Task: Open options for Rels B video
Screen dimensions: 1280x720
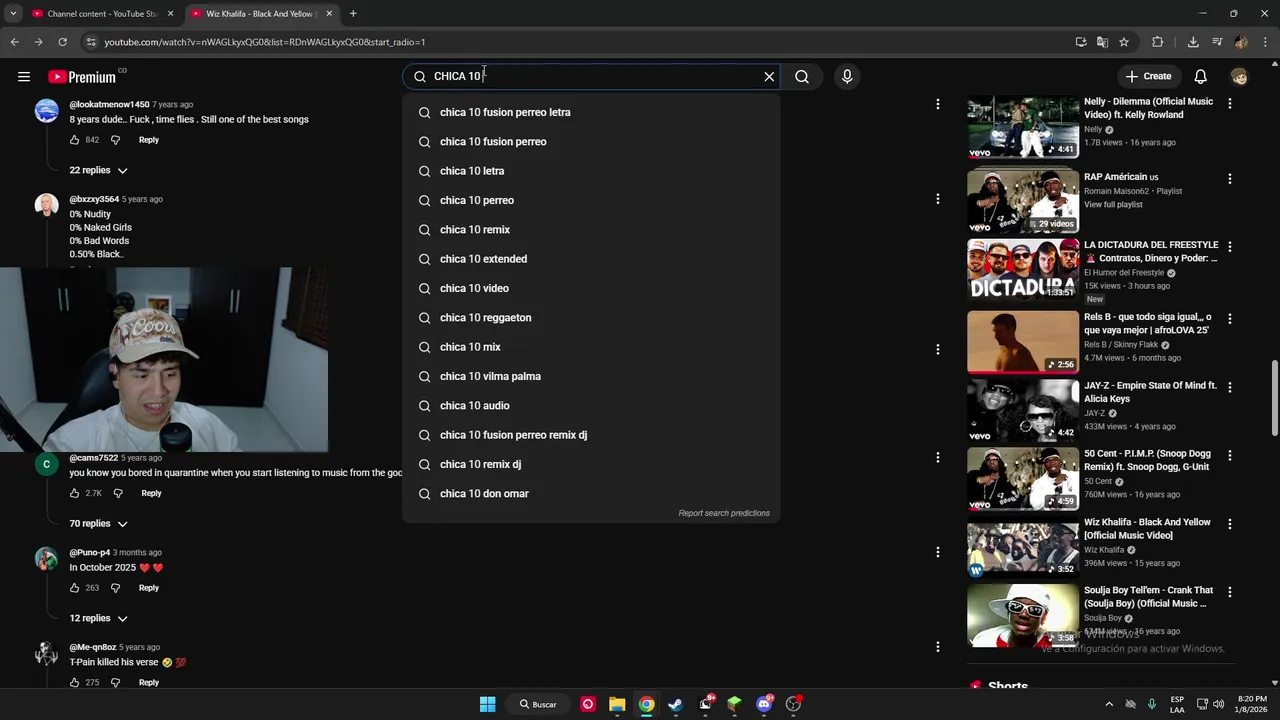Action: click(x=1230, y=319)
